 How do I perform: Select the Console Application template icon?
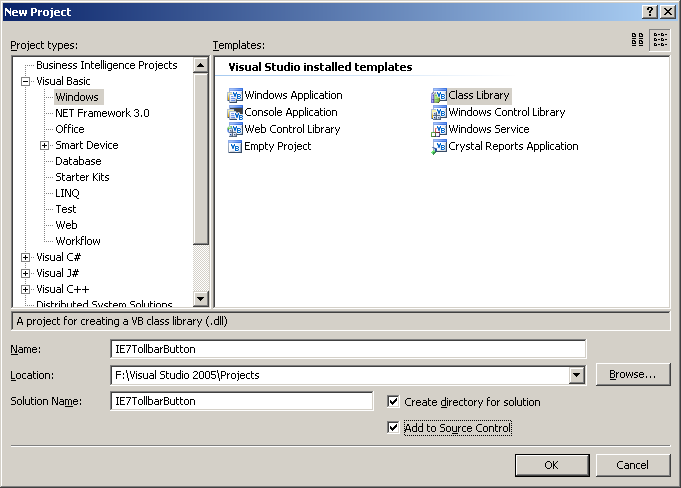point(235,112)
